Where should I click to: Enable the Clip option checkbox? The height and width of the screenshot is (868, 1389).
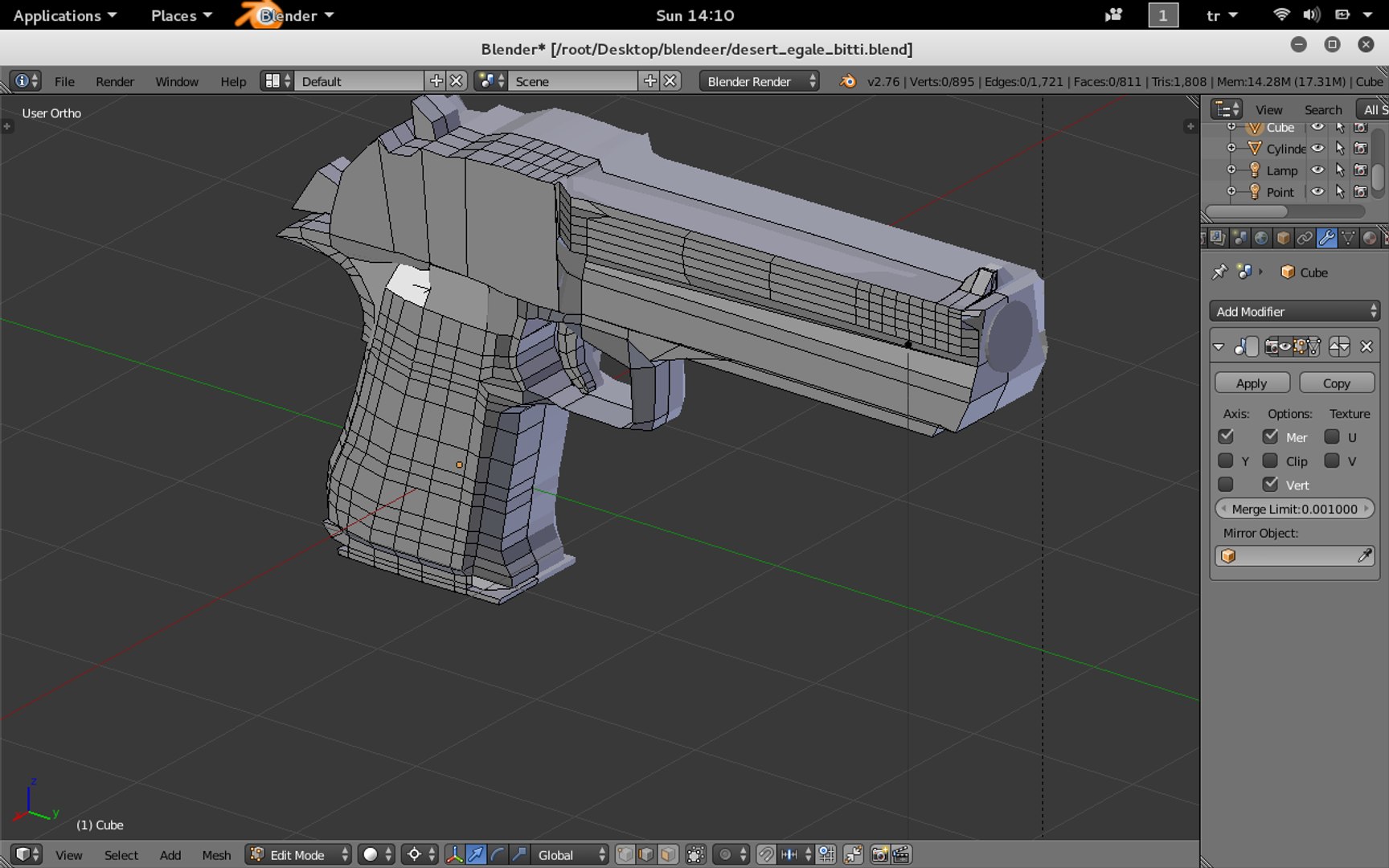[1270, 461]
